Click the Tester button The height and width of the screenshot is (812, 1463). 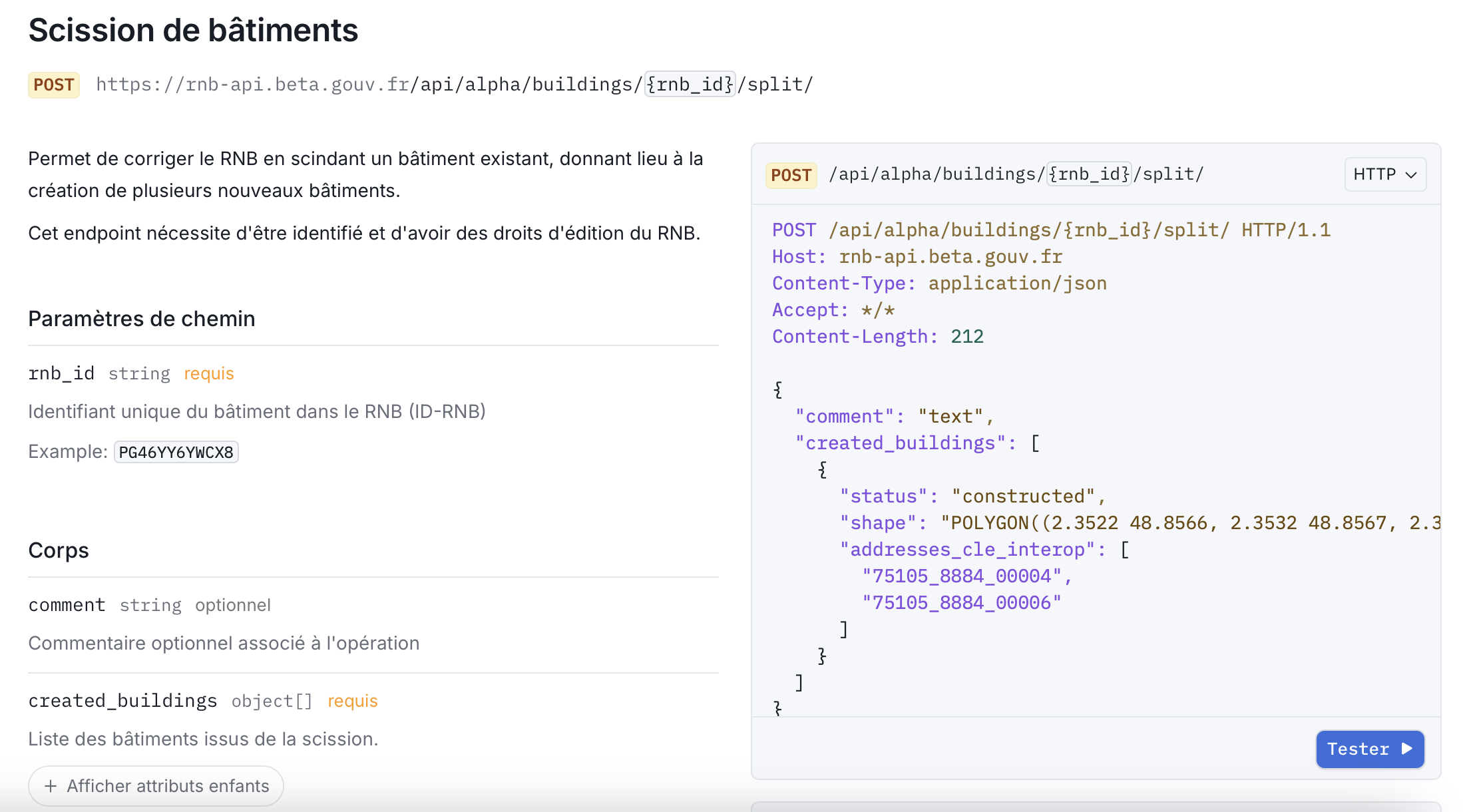(x=1369, y=749)
